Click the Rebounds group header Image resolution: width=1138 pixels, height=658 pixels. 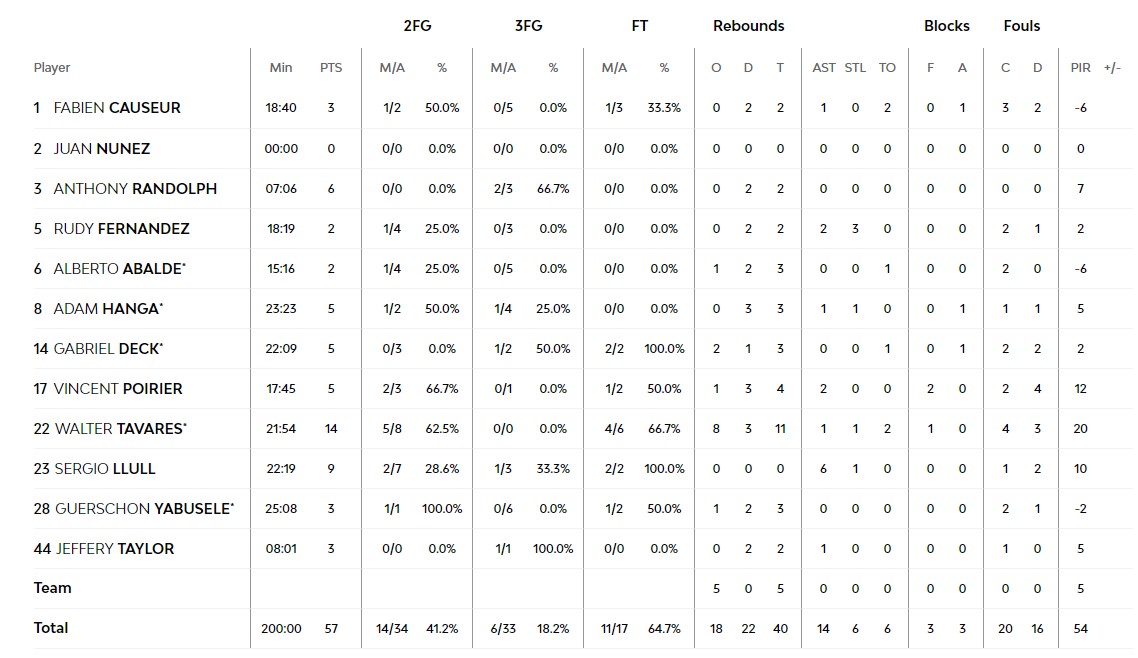click(x=748, y=26)
